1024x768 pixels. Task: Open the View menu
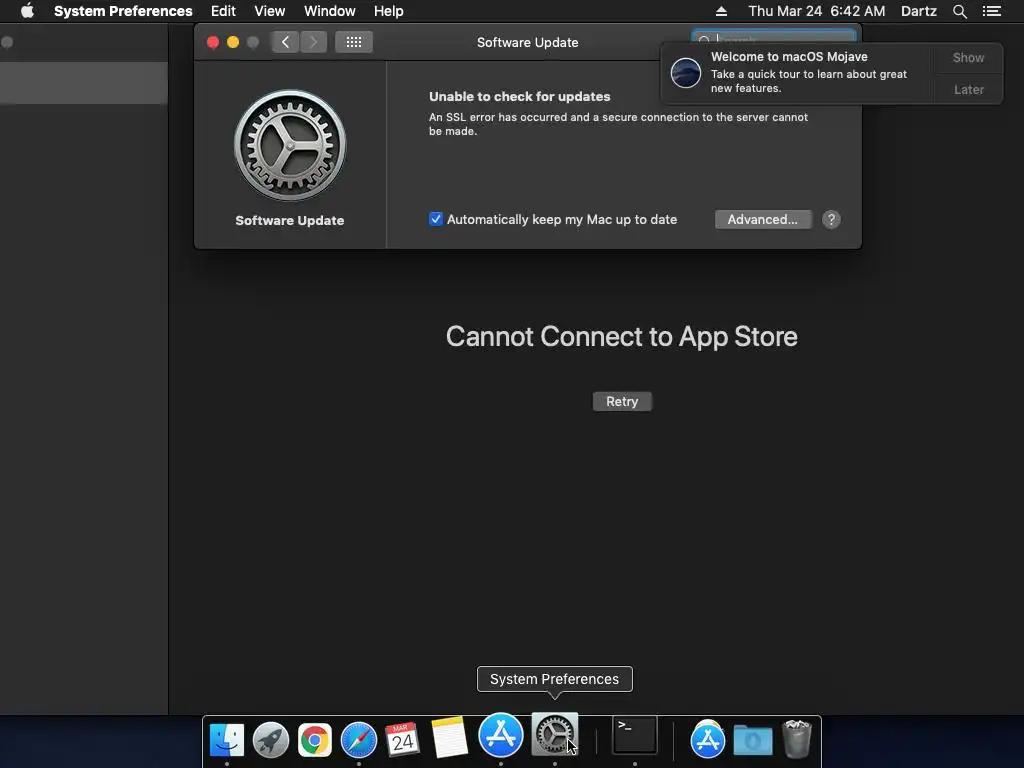click(x=270, y=11)
